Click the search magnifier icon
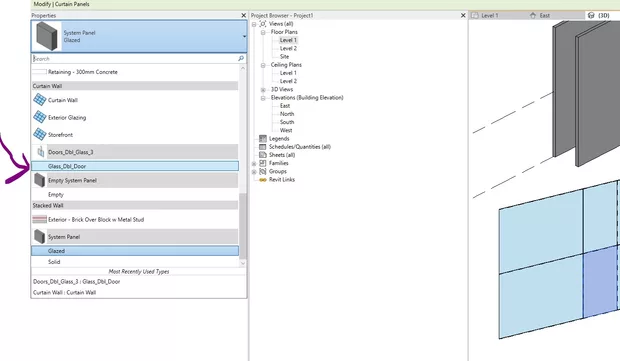 241,59
